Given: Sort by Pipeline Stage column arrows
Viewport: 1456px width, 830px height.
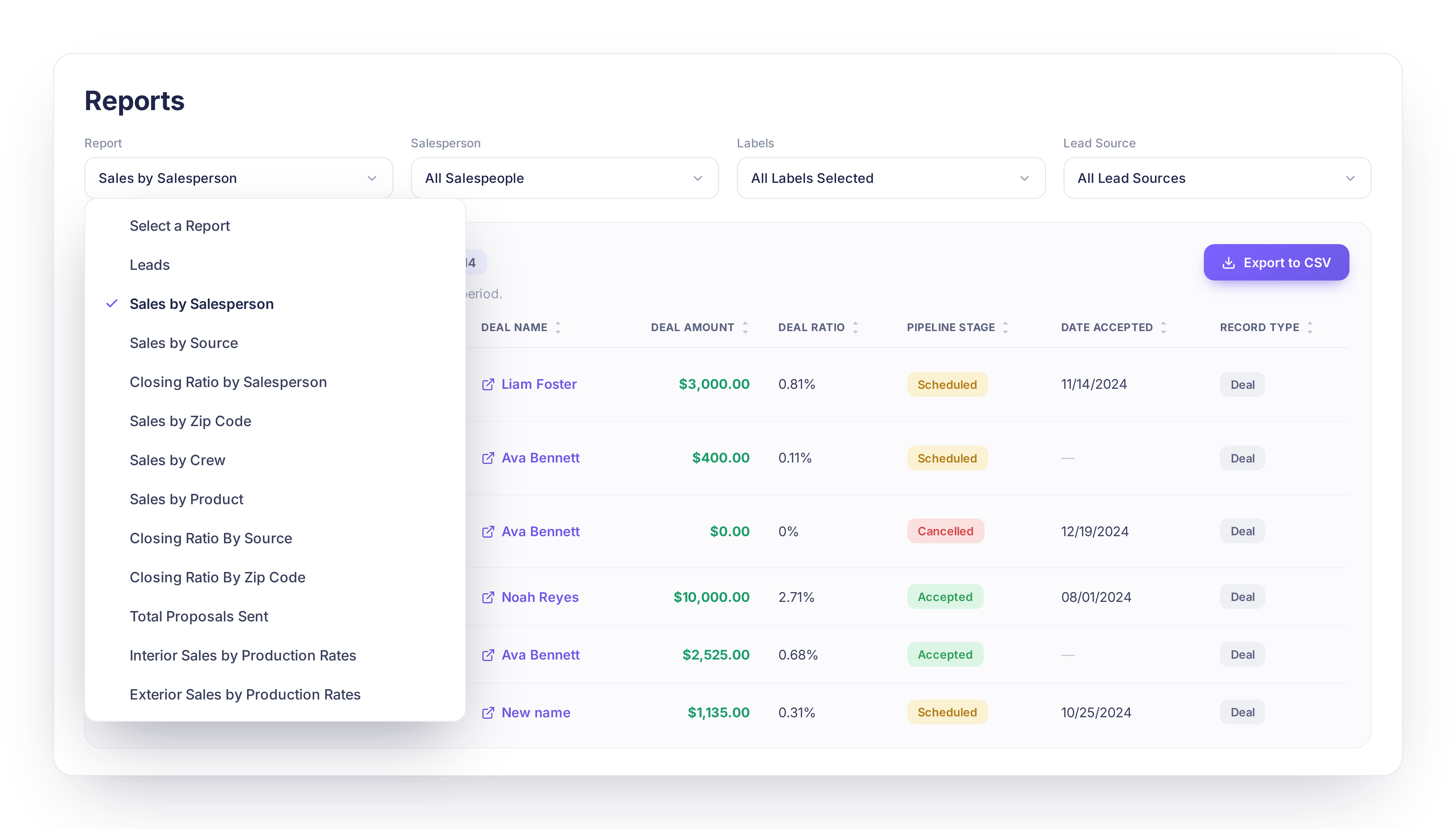Looking at the screenshot, I should point(1006,327).
